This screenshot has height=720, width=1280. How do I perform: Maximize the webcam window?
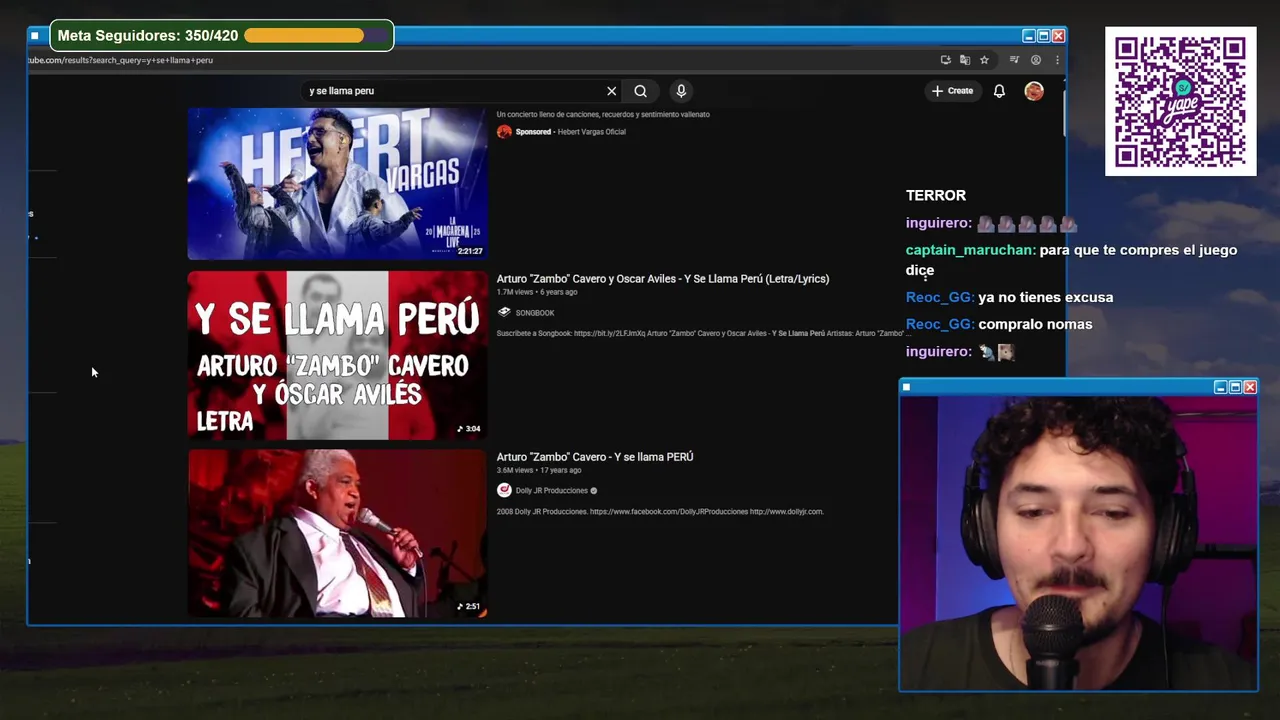click(x=1235, y=387)
